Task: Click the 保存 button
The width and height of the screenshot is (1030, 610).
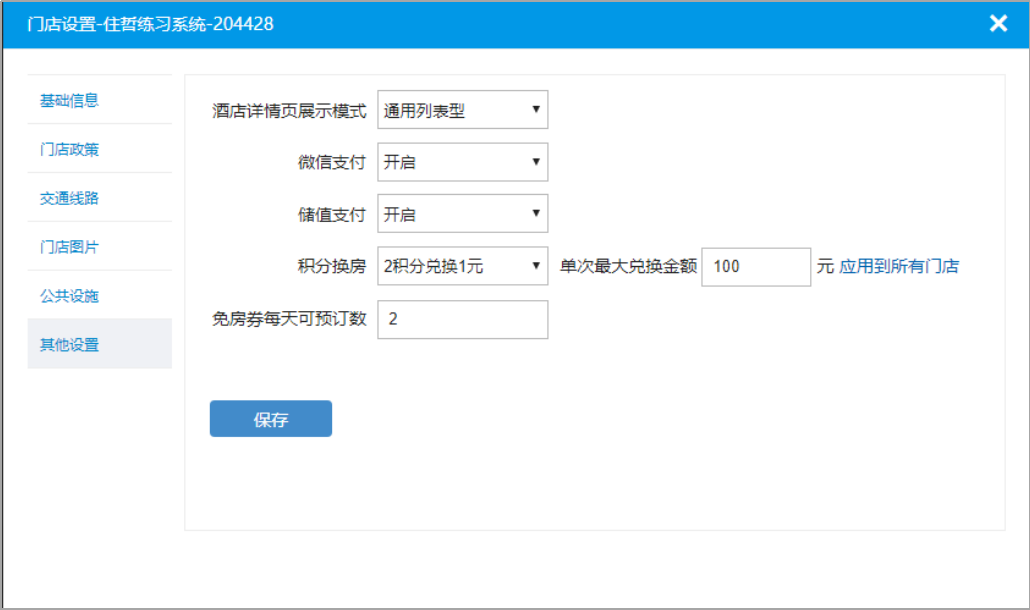Action: [x=271, y=419]
